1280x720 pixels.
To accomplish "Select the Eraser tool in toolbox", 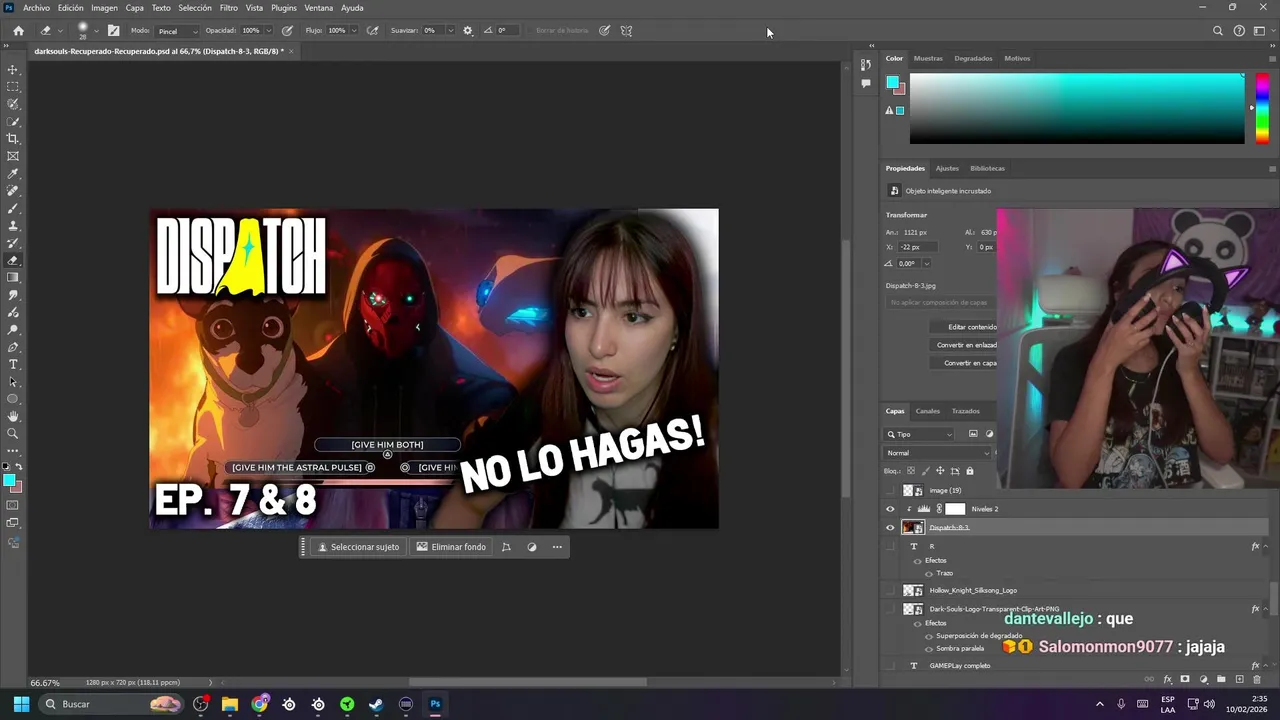I will tap(13, 260).
